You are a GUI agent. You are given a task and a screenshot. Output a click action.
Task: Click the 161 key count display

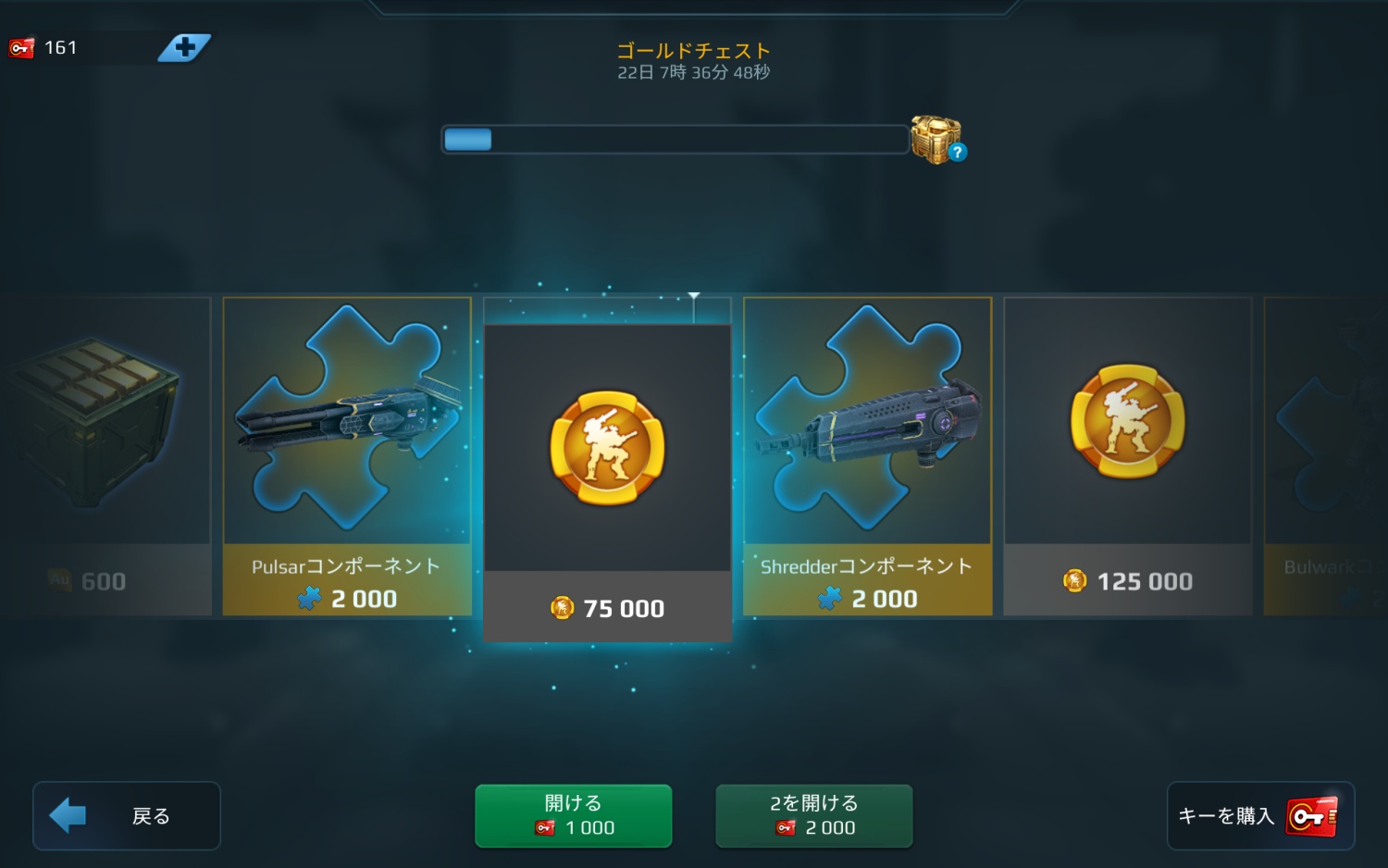(x=61, y=47)
